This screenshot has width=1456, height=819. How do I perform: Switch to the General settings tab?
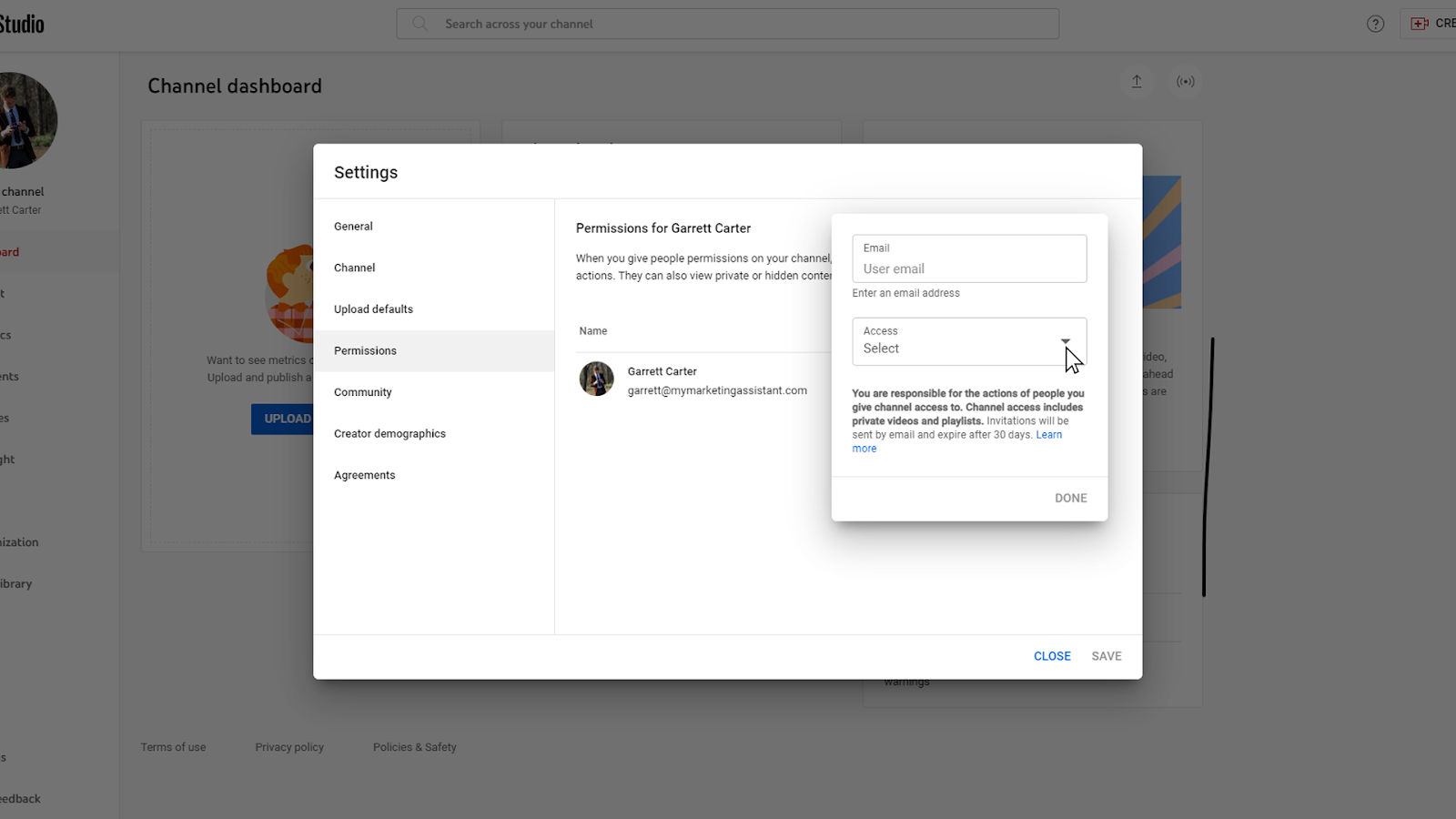353,226
